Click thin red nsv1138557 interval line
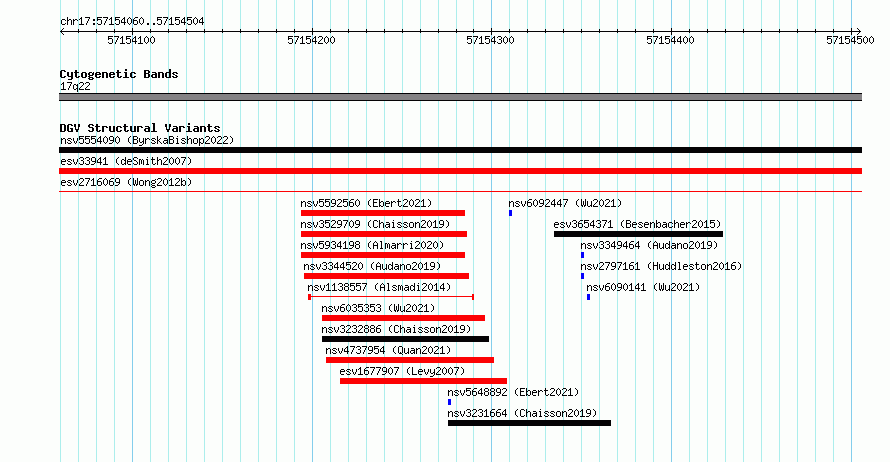 (391, 297)
